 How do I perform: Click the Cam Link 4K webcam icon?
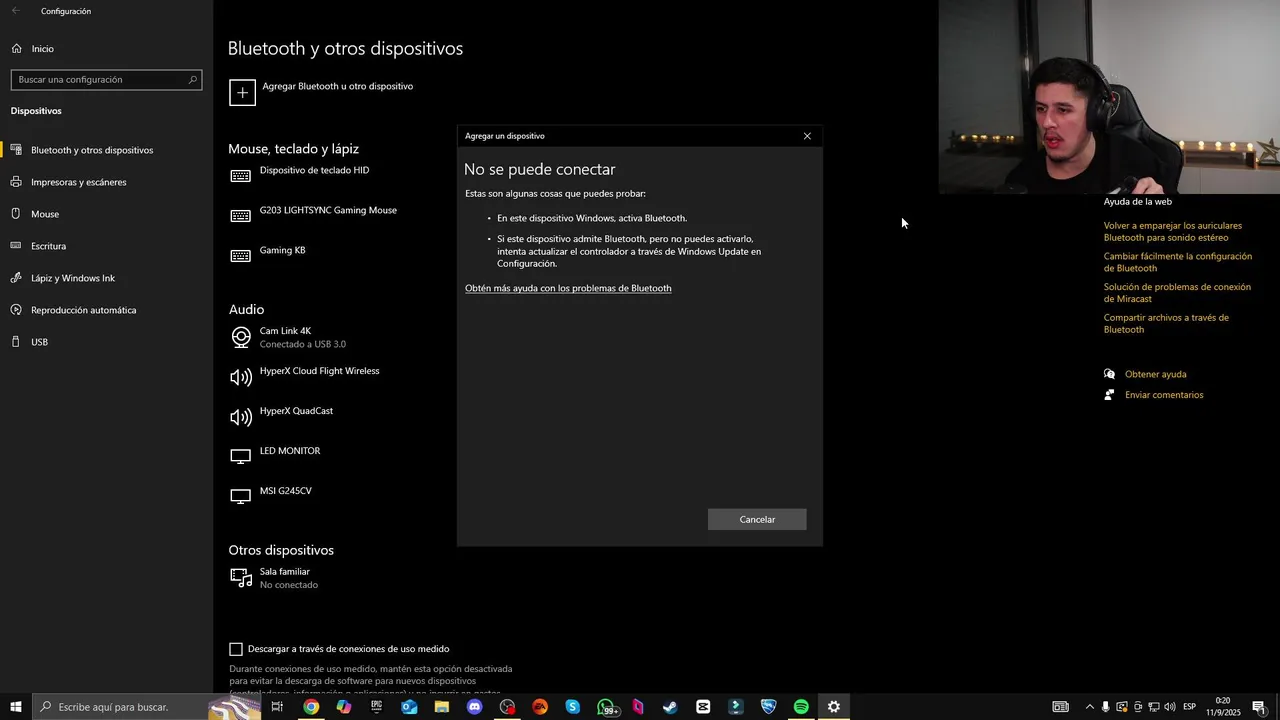click(x=241, y=337)
